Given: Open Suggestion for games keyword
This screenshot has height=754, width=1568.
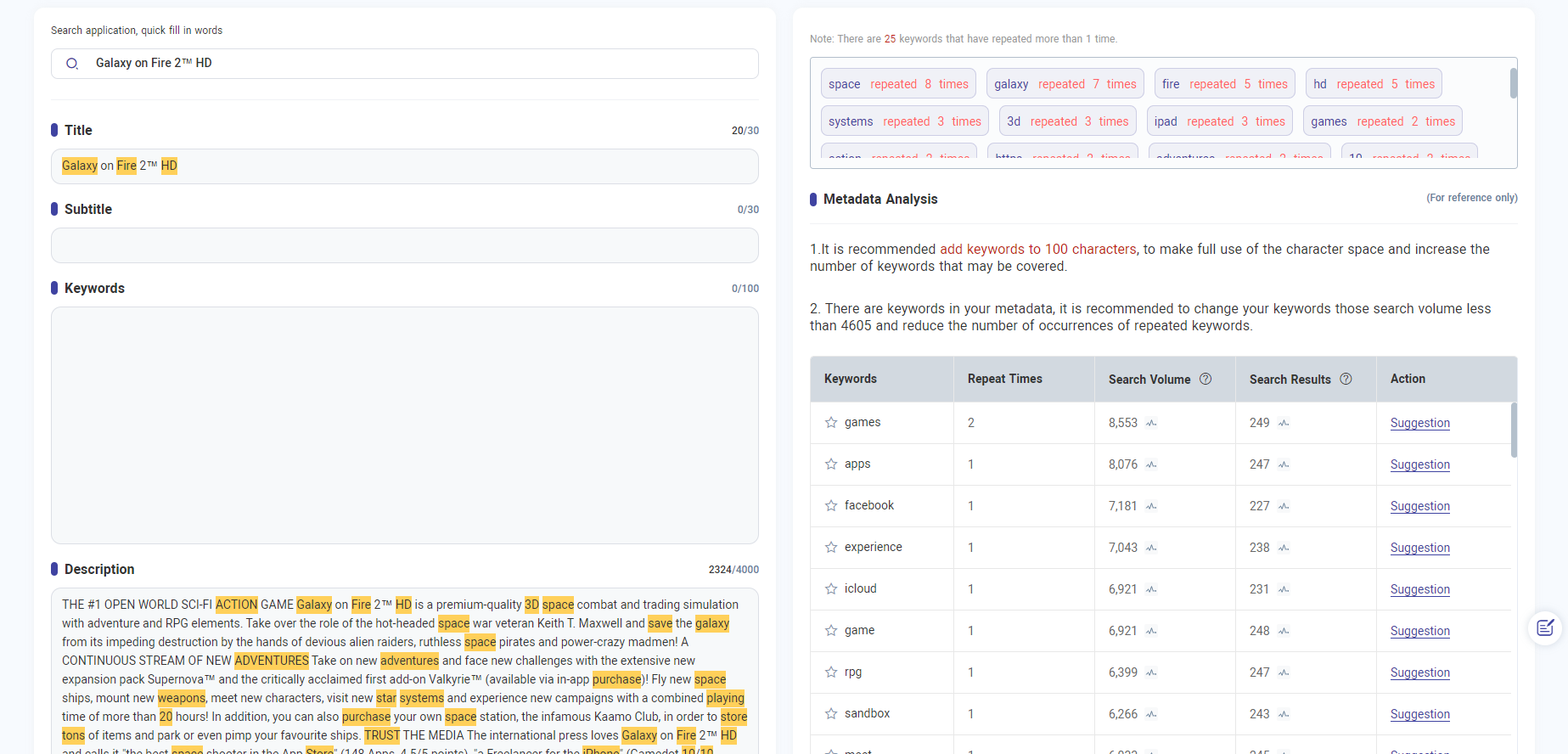Looking at the screenshot, I should tap(1419, 423).
